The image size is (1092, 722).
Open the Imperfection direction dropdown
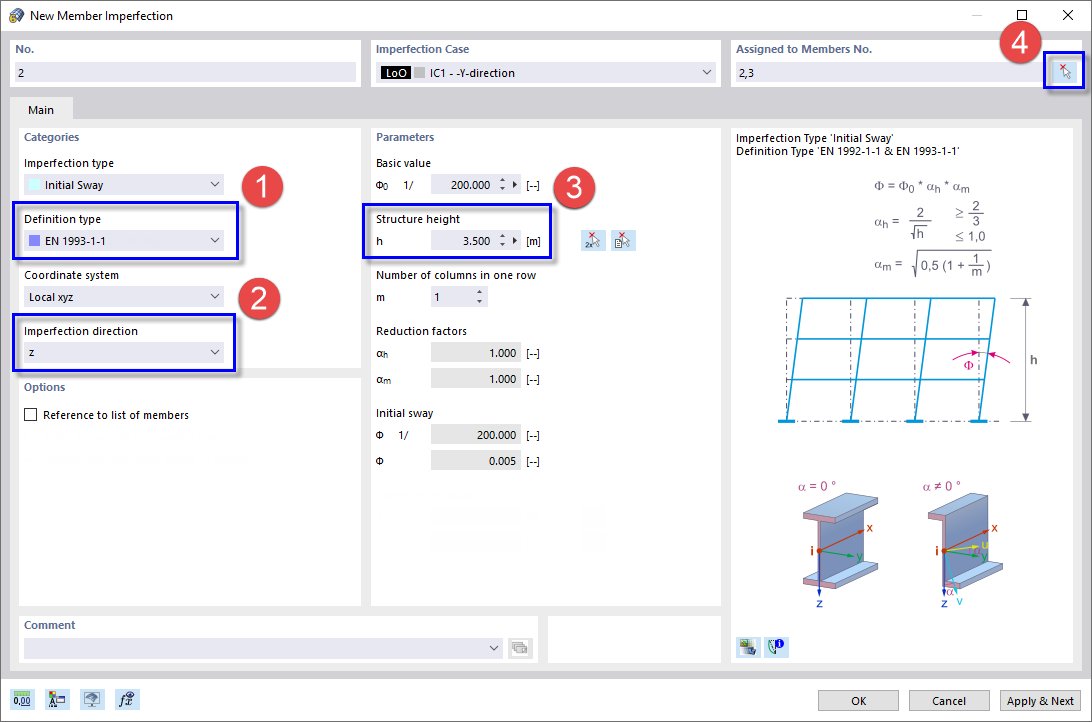coord(214,352)
